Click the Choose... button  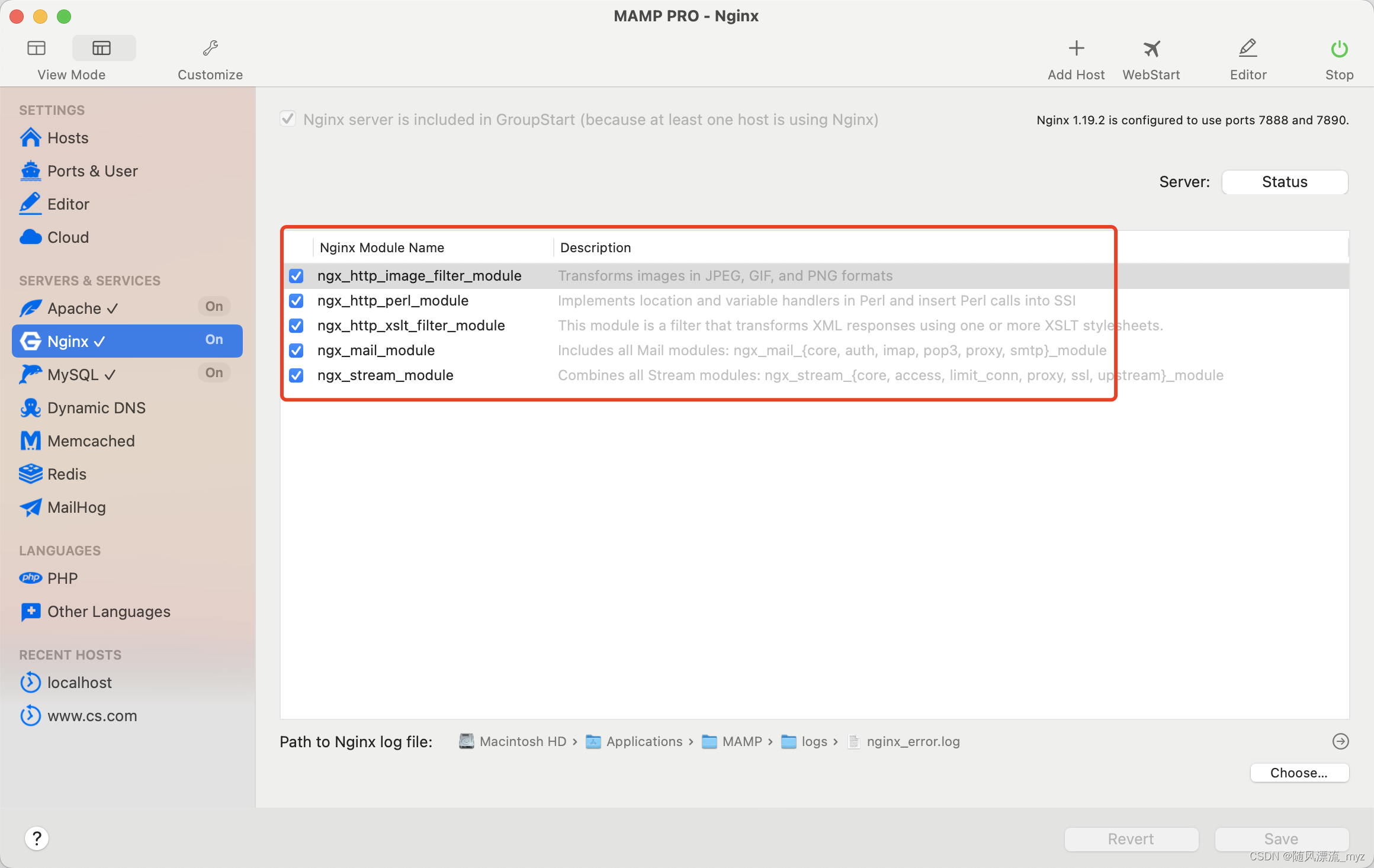[1299, 773]
